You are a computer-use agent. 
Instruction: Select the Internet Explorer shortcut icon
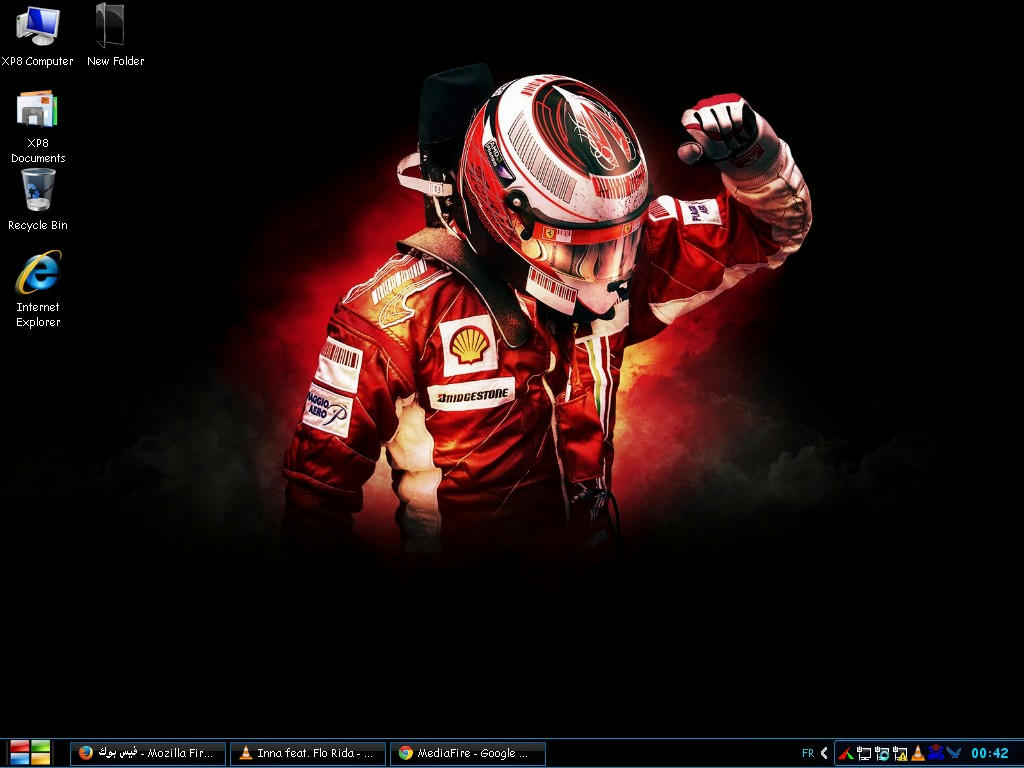click(x=38, y=289)
